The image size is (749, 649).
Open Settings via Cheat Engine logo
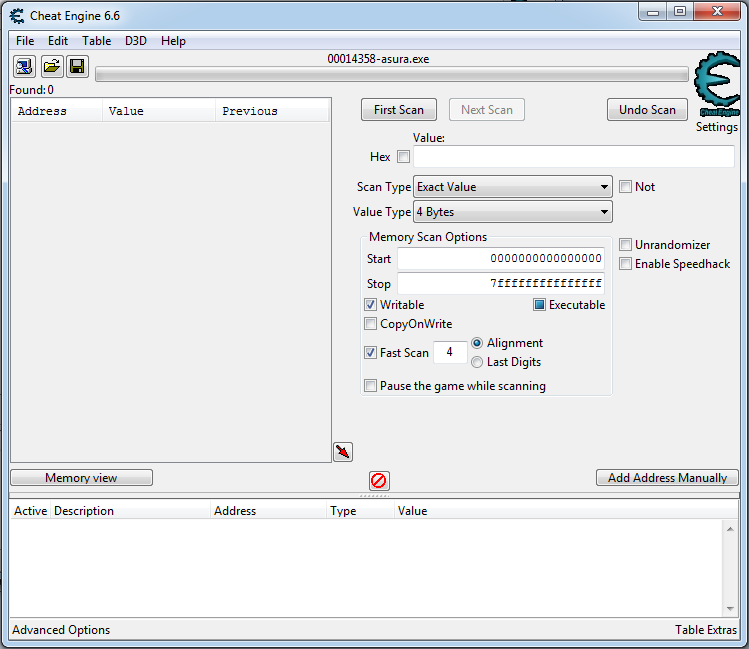pyautogui.click(x=717, y=84)
